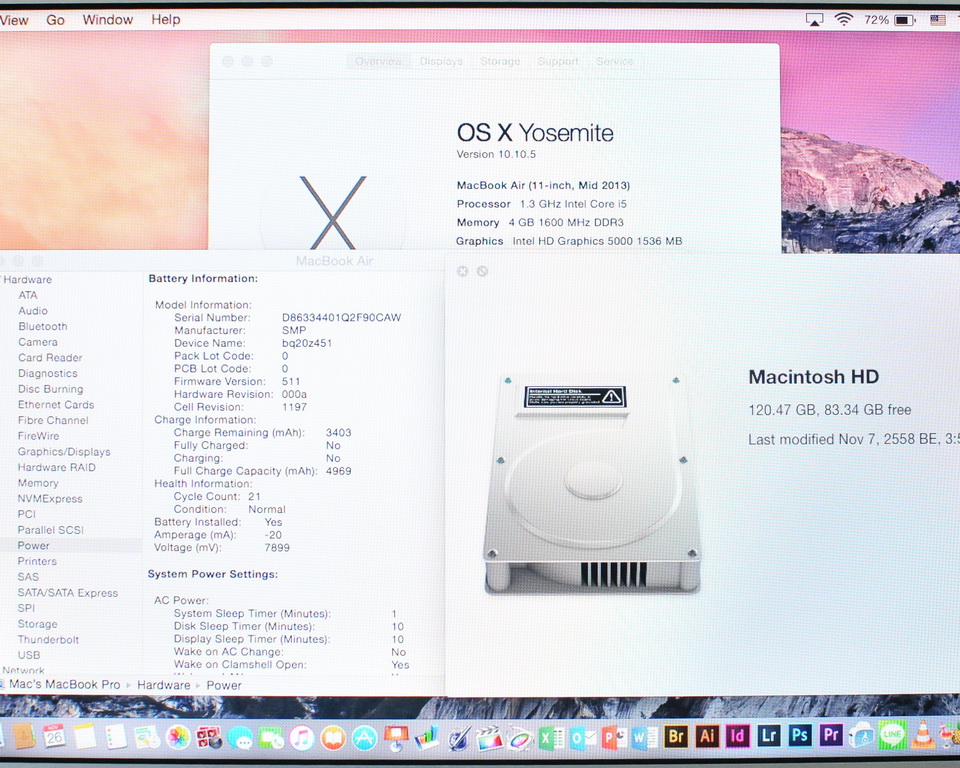Image resolution: width=960 pixels, height=768 pixels.
Task: Select the Overview tab in About This Mac
Action: tap(378, 61)
